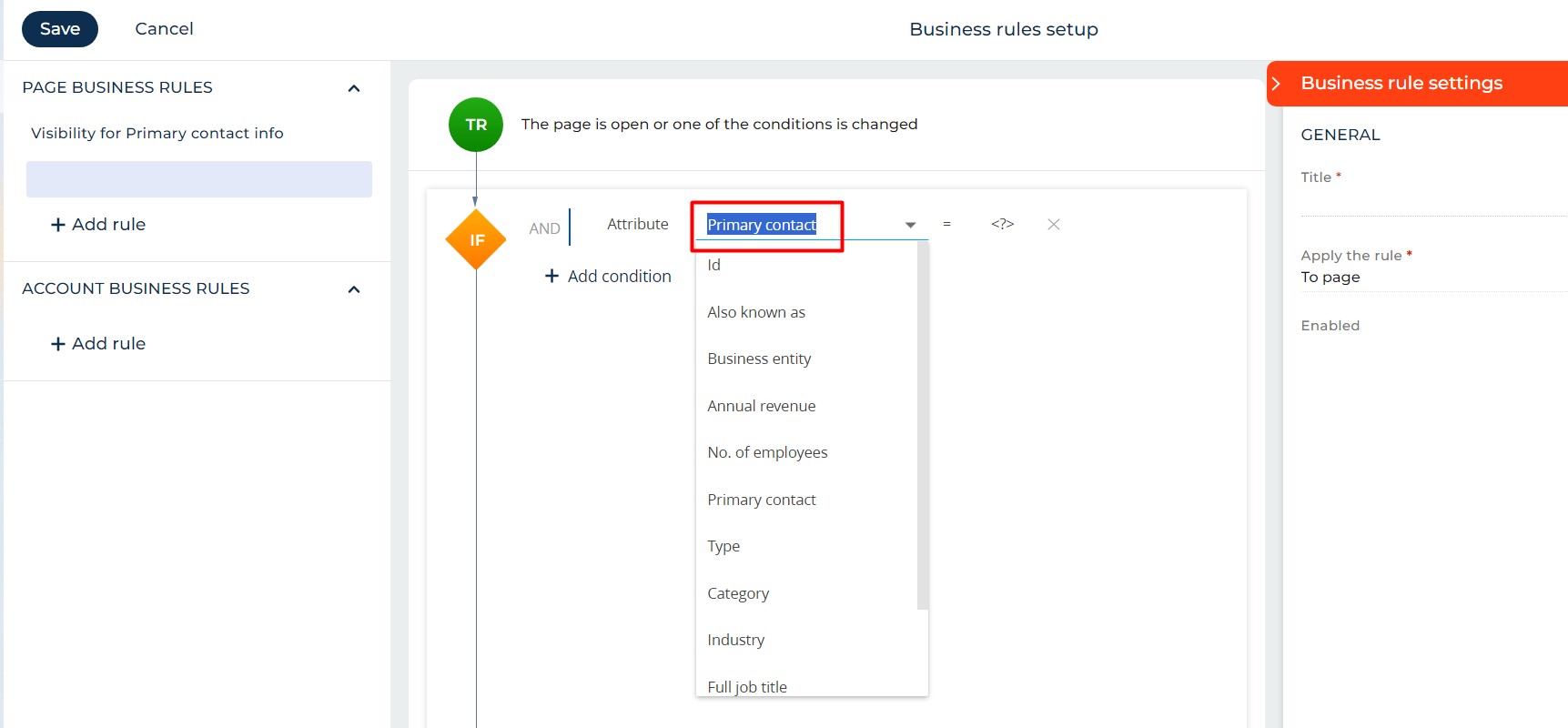Click the Cancel link

(164, 29)
